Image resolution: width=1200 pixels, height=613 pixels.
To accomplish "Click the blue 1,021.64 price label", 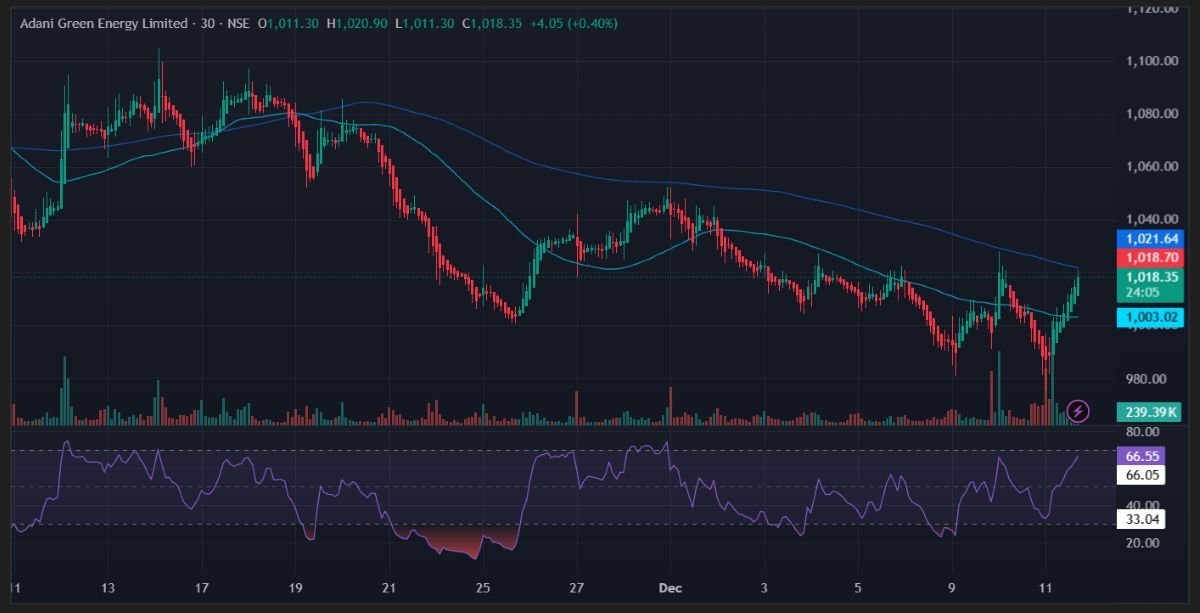I will (x=1151, y=239).
